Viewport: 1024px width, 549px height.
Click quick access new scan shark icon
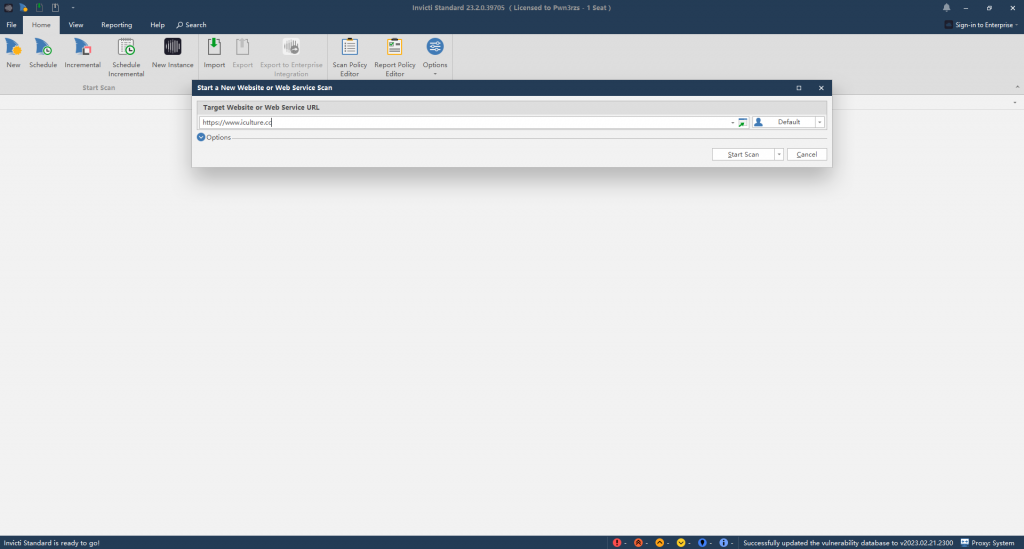pyautogui.click(x=24, y=8)
